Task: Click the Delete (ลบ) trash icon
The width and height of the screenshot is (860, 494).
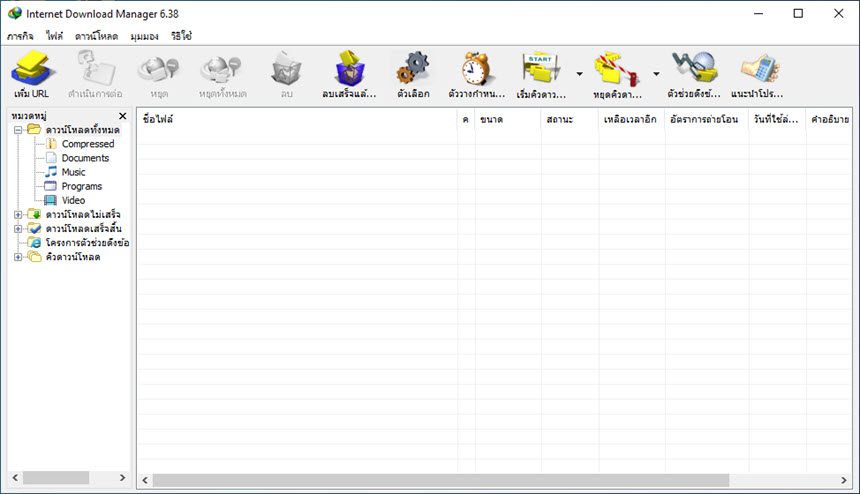Action: click(x=286, y=70)
